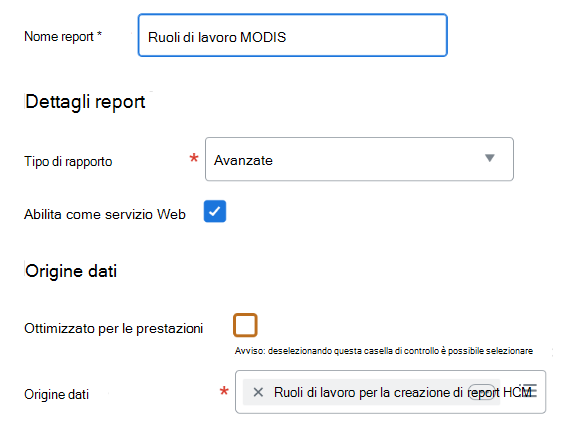Remove the selected Origine dati item

(x=258, y=392)
